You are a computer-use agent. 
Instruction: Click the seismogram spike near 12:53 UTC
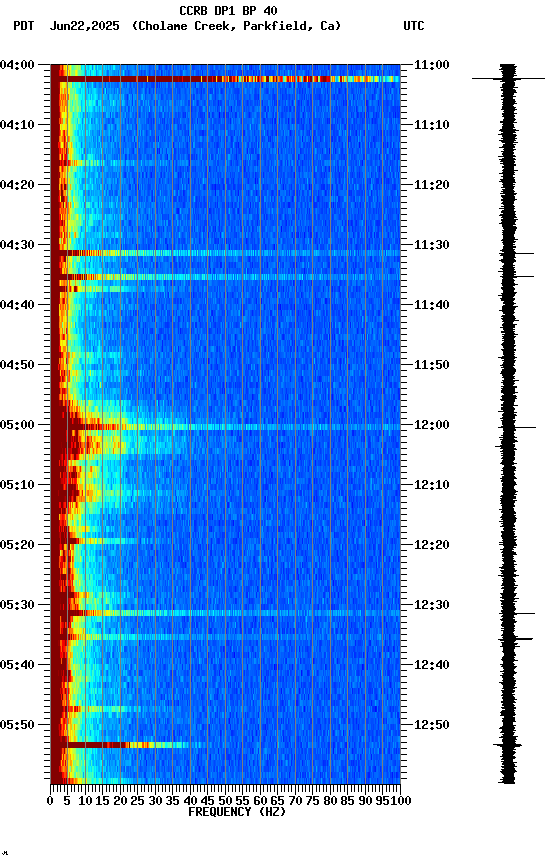point(507,746)
